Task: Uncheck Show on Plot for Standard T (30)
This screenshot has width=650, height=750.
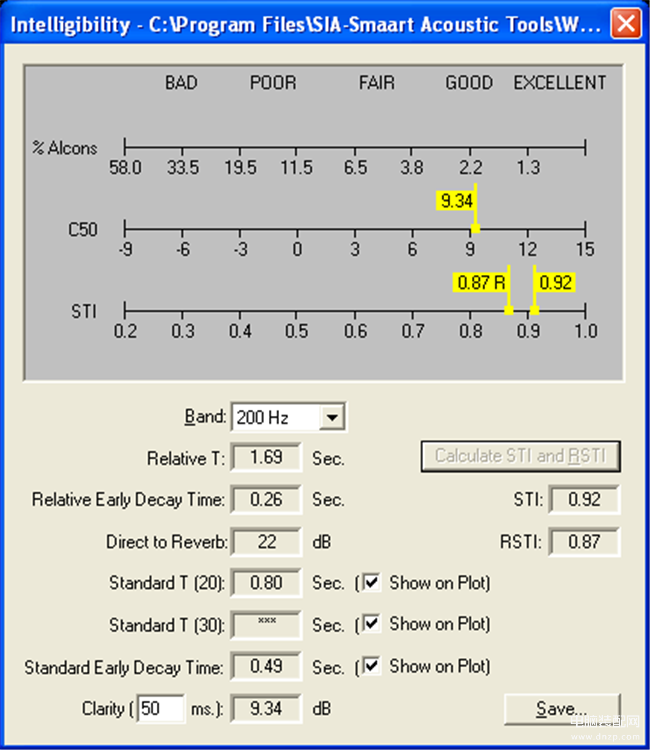Action: [372, 624]
